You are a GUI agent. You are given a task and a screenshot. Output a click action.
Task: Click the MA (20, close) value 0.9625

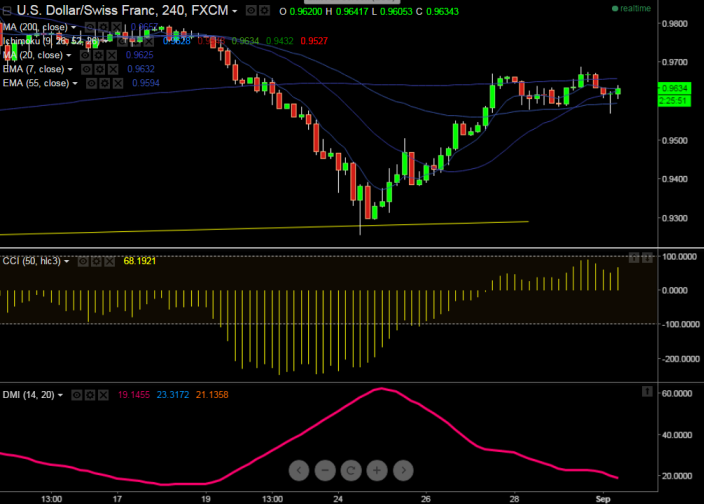coord(140,55)
